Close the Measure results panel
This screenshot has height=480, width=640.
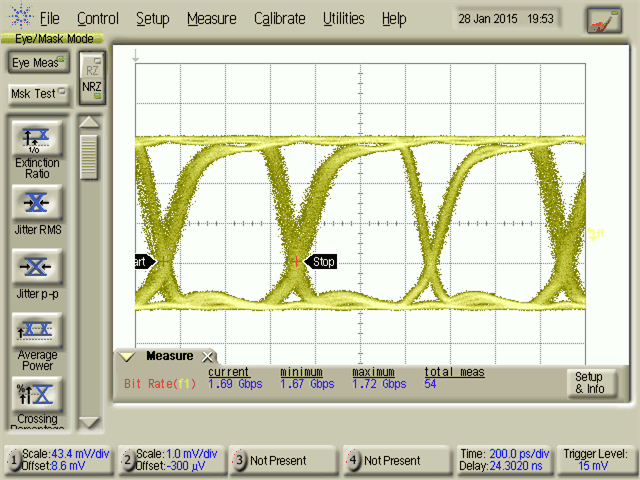coord(208,356)
